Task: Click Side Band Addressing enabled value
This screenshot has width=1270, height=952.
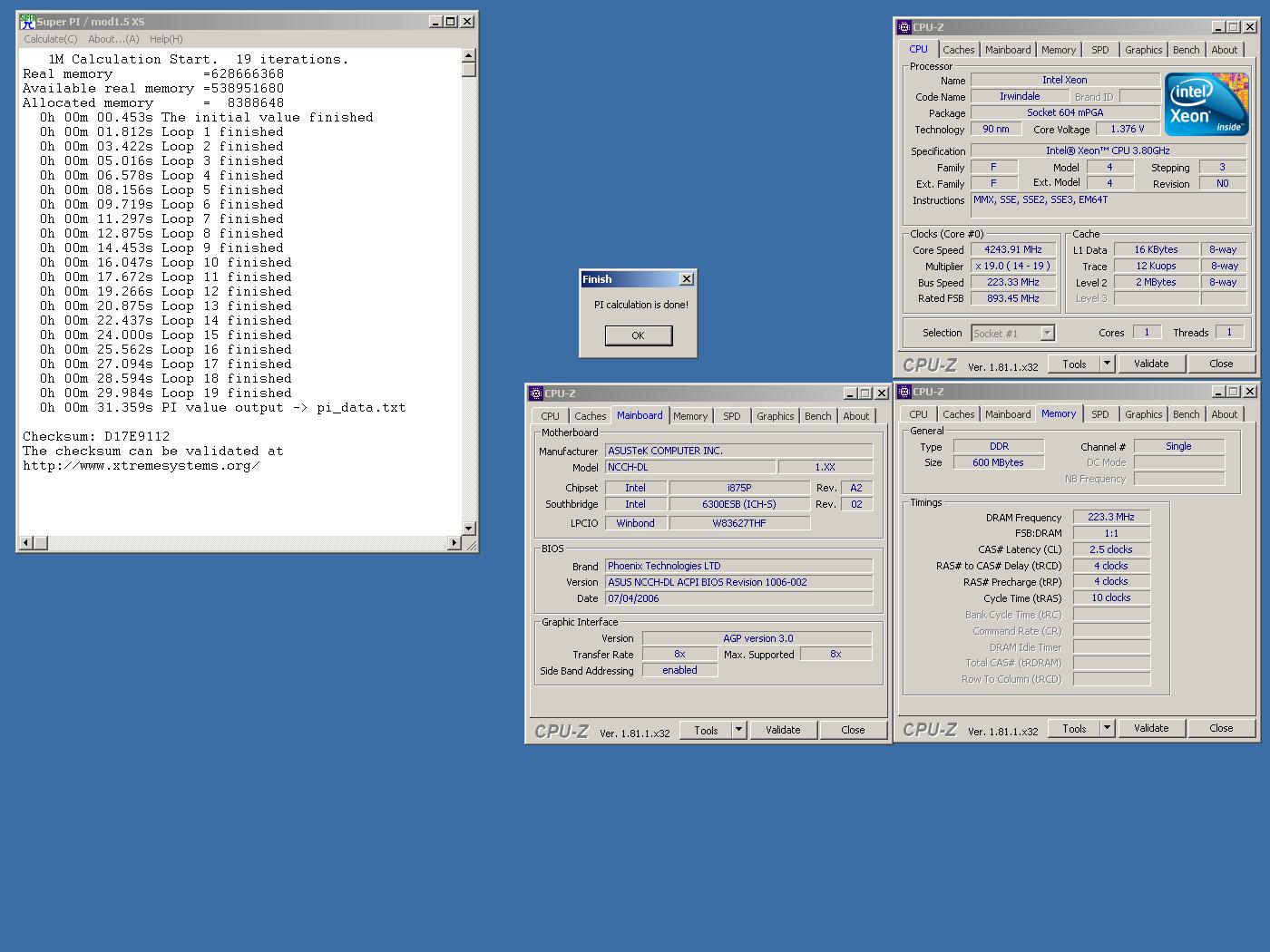Action: 679,670
